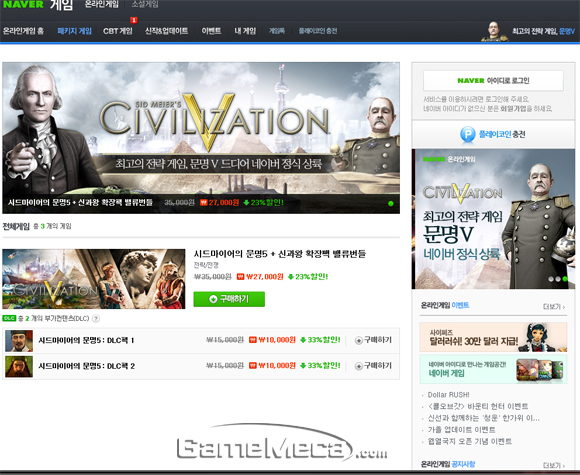Open the 네이버 게임 mint banner
Screen dimensions: 580x475
(493, 369)
